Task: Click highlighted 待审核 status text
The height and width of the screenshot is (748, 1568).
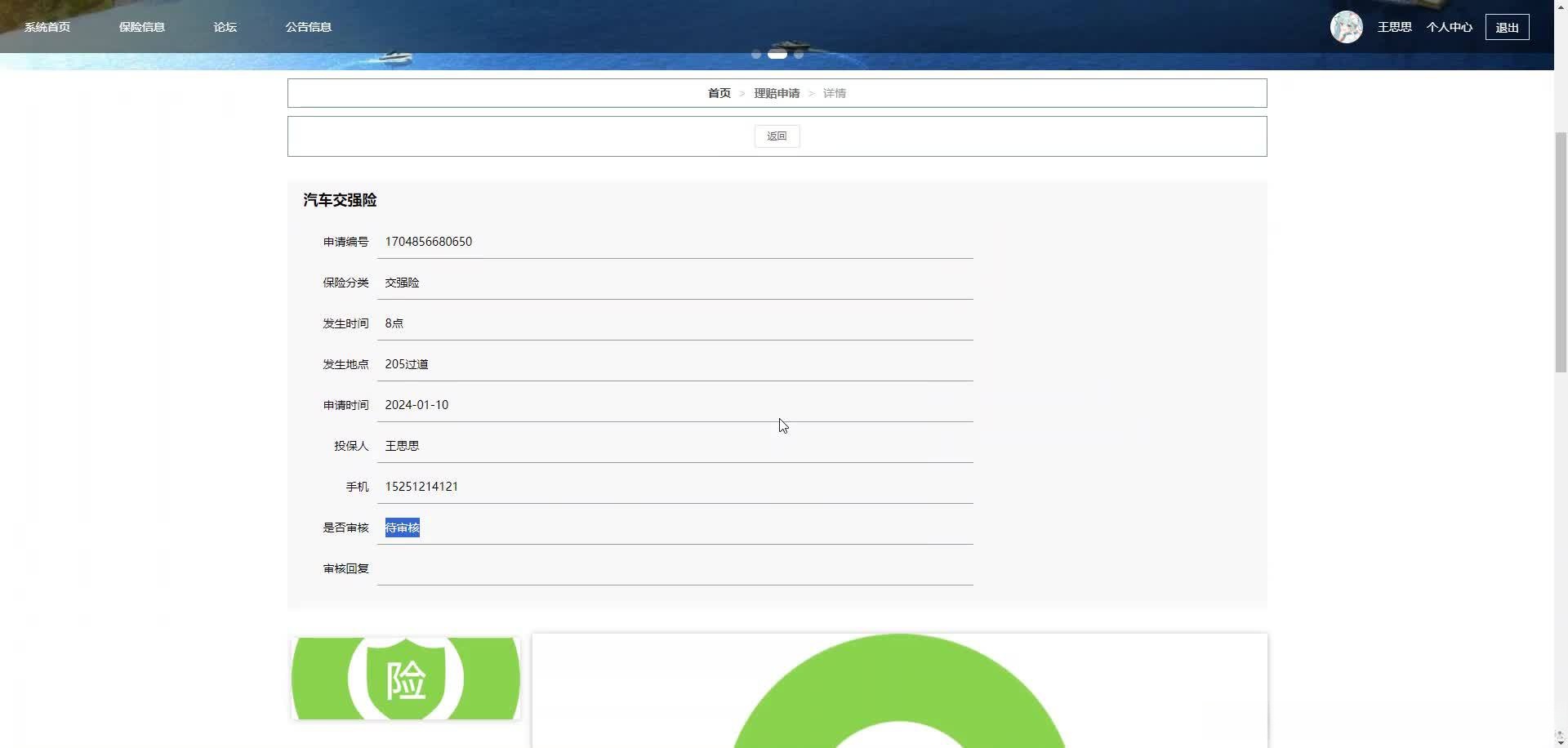Action: 403,528
